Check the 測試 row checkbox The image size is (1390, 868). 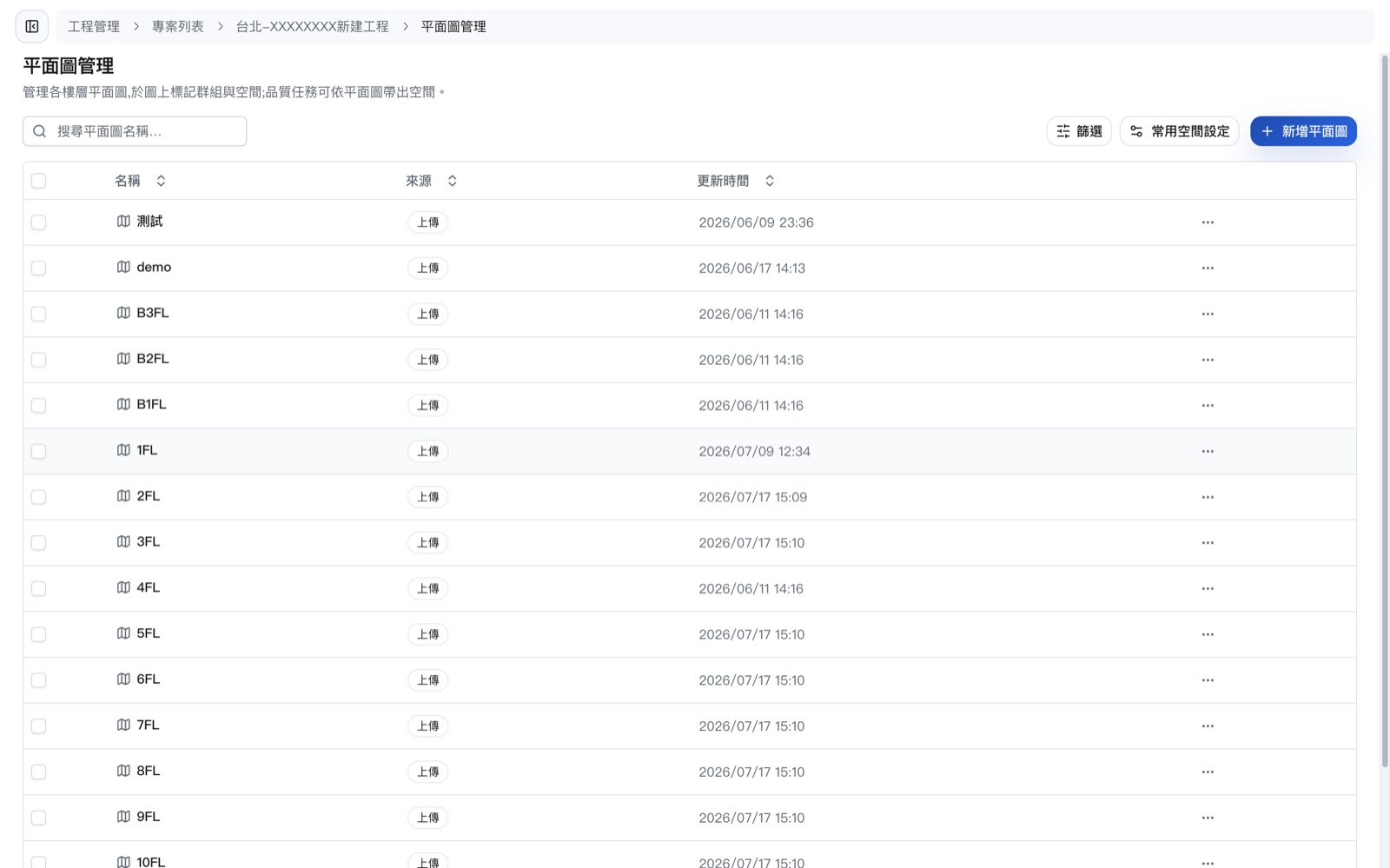[38, 222]
